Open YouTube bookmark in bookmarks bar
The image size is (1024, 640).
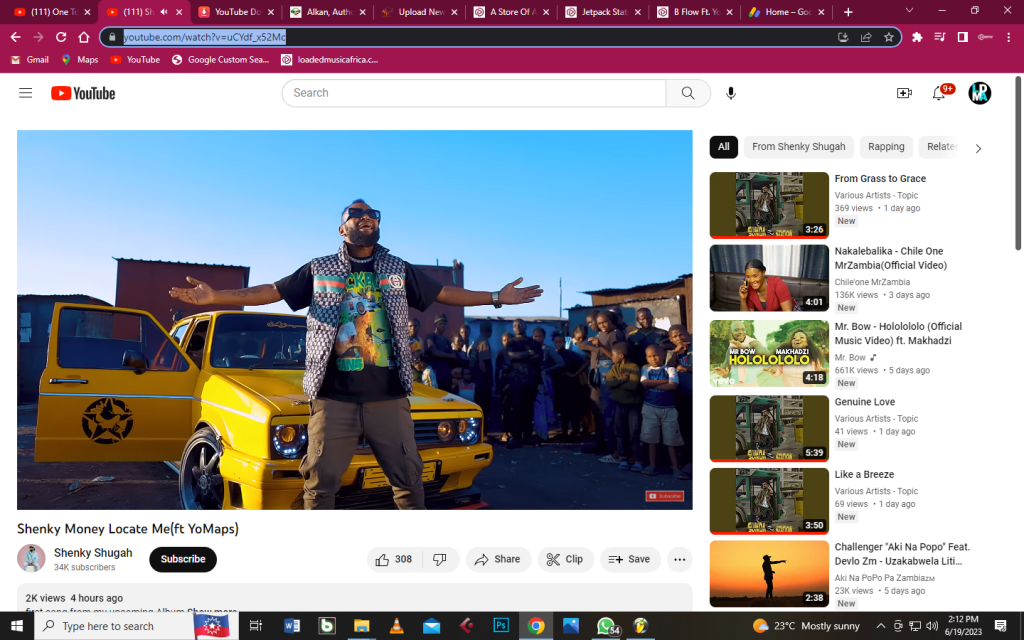pyautogui.click(x=135, y=59)
